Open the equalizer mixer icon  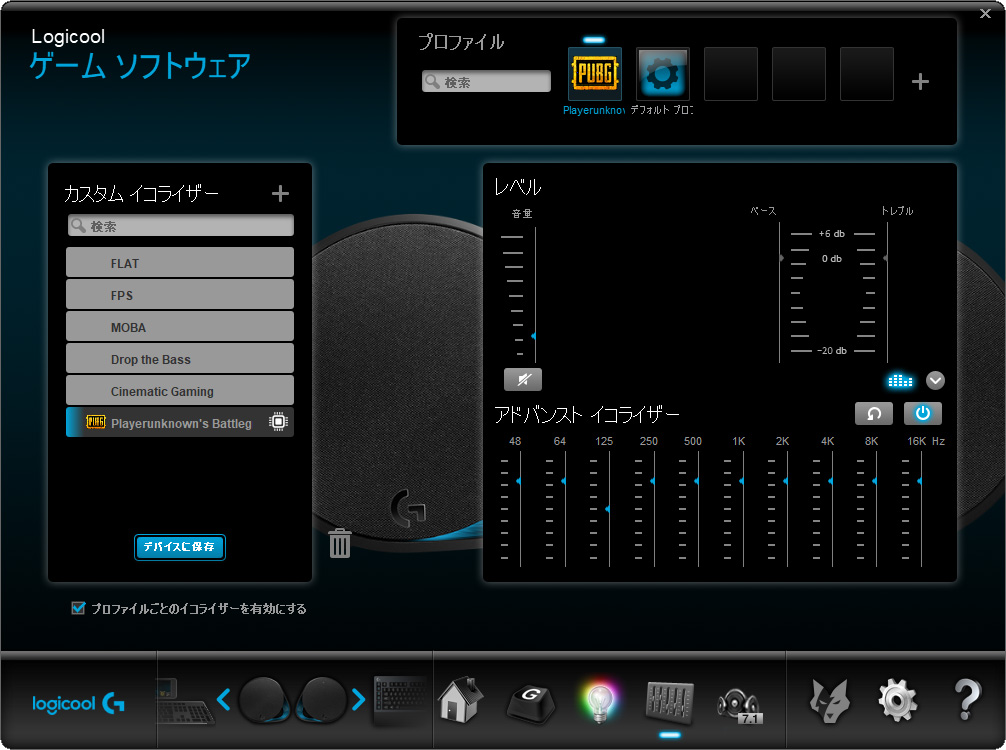[x=669, y=701]
